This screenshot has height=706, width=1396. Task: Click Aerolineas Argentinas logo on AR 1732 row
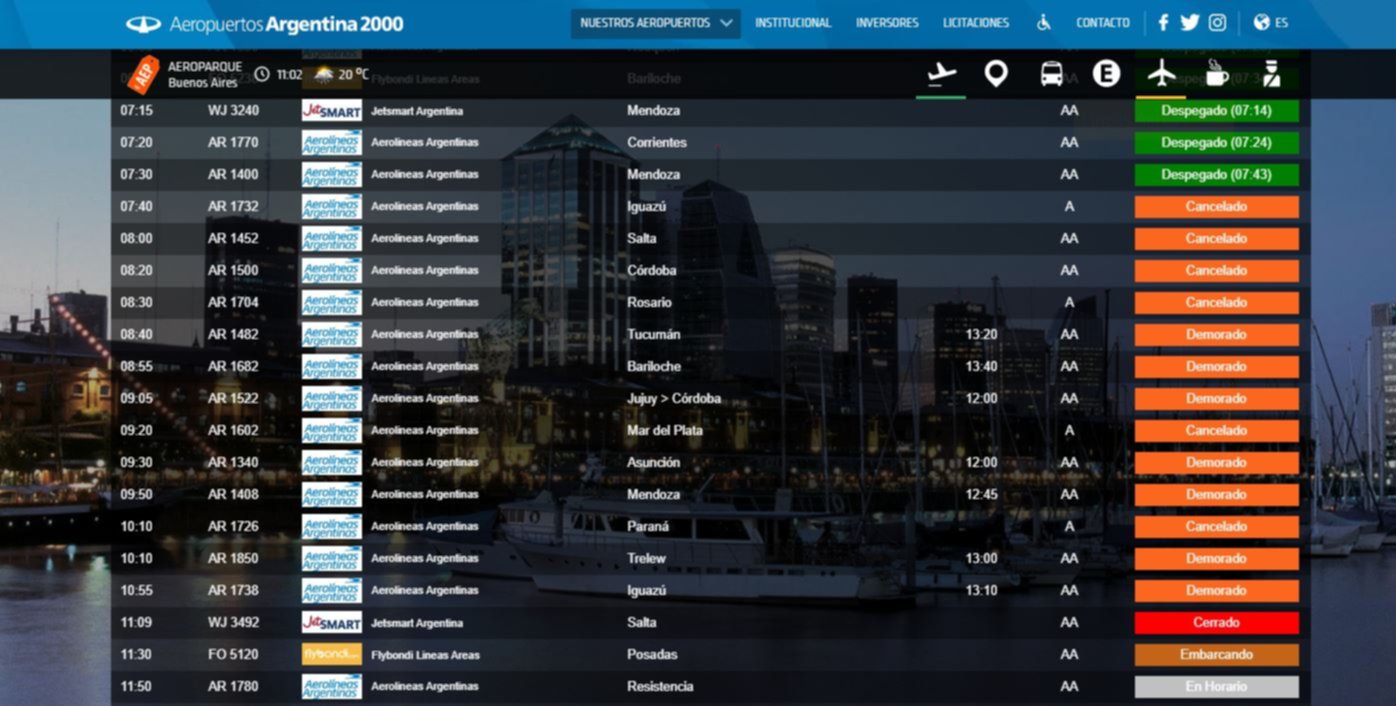pos(332,206)
